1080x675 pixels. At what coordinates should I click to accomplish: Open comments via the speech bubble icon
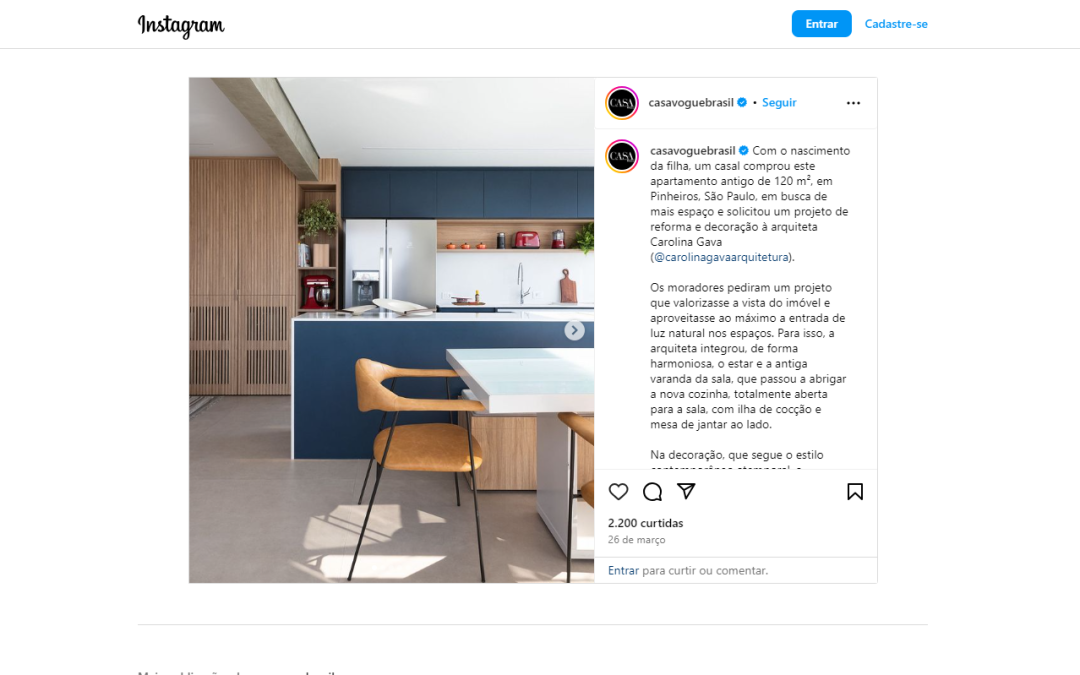click(652, 491)
